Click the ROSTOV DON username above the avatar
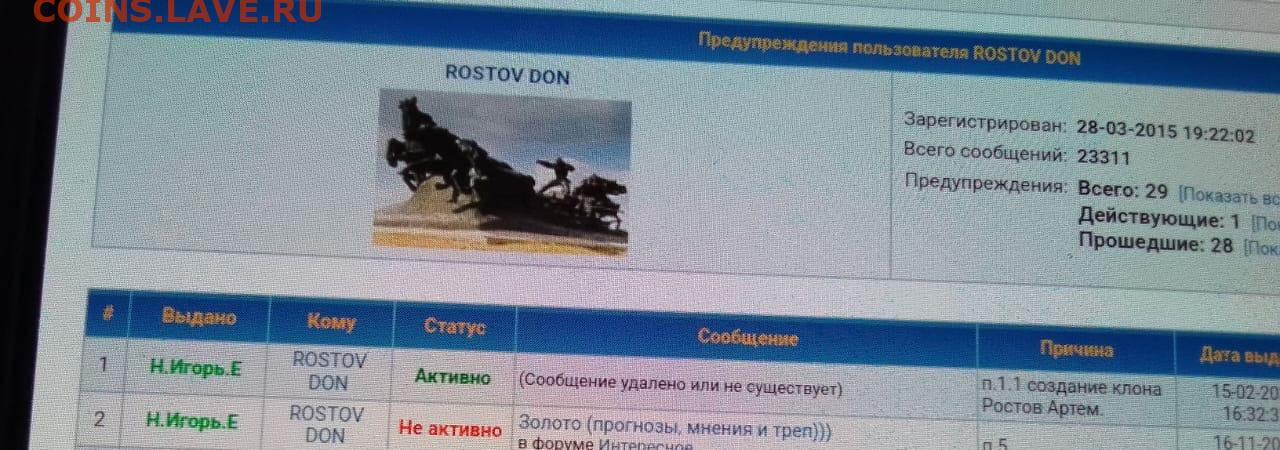The image size is (1280, 450). tap(507, 75)
